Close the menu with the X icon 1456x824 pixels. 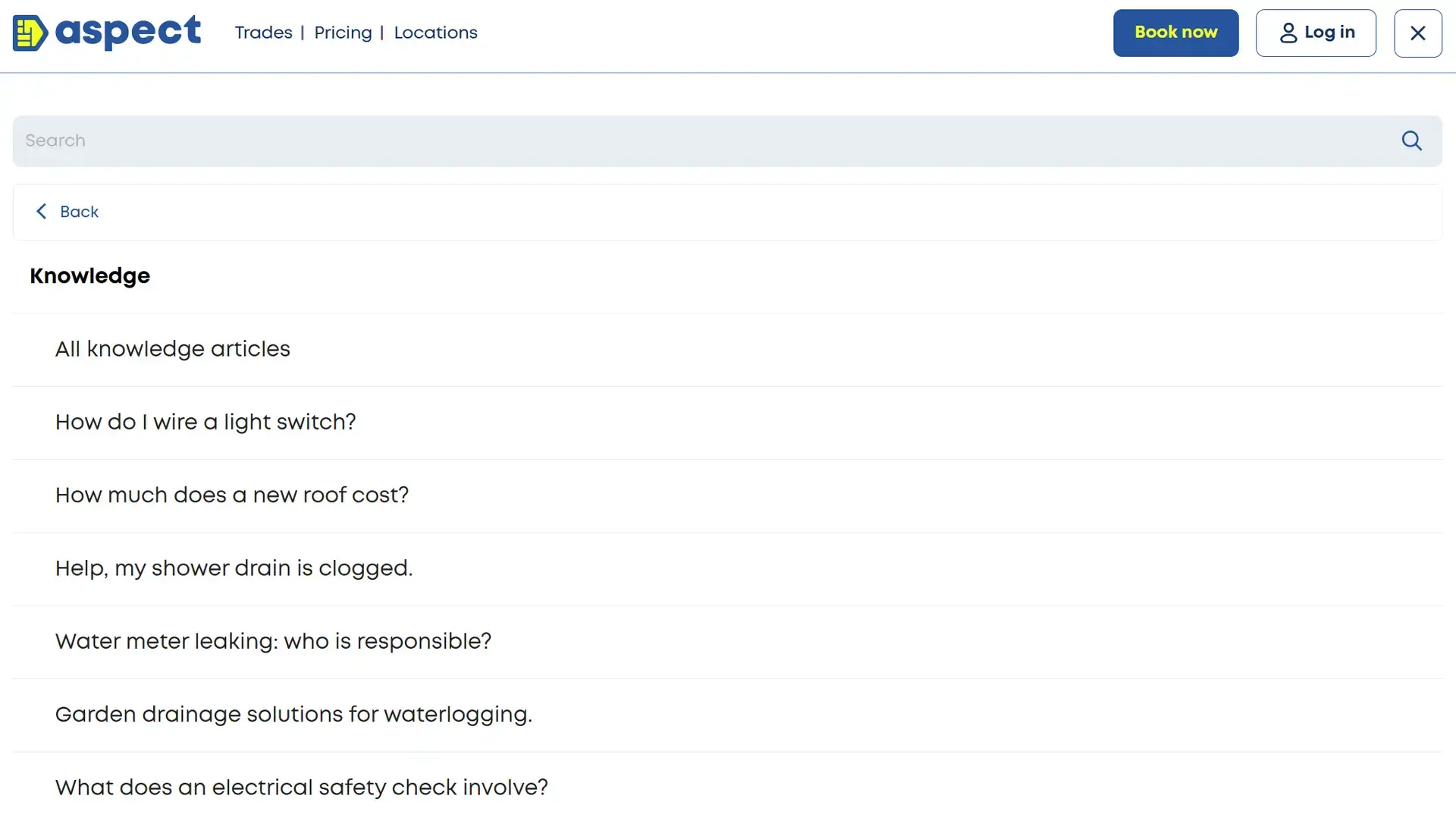[1417, 33]
